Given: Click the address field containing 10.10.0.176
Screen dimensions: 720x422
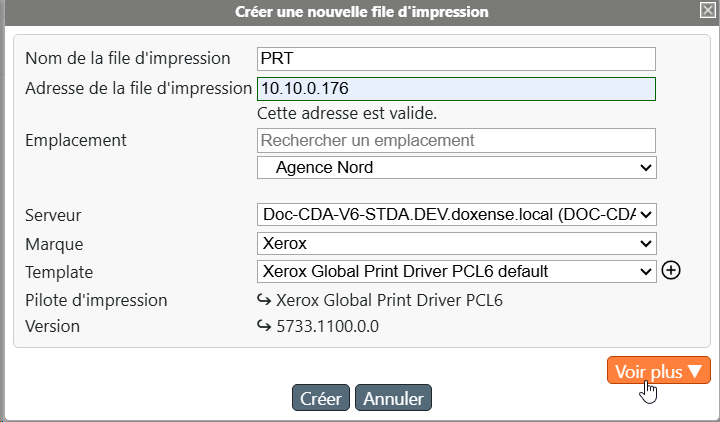Looking at the screenshot, I should tap(456, 88).
